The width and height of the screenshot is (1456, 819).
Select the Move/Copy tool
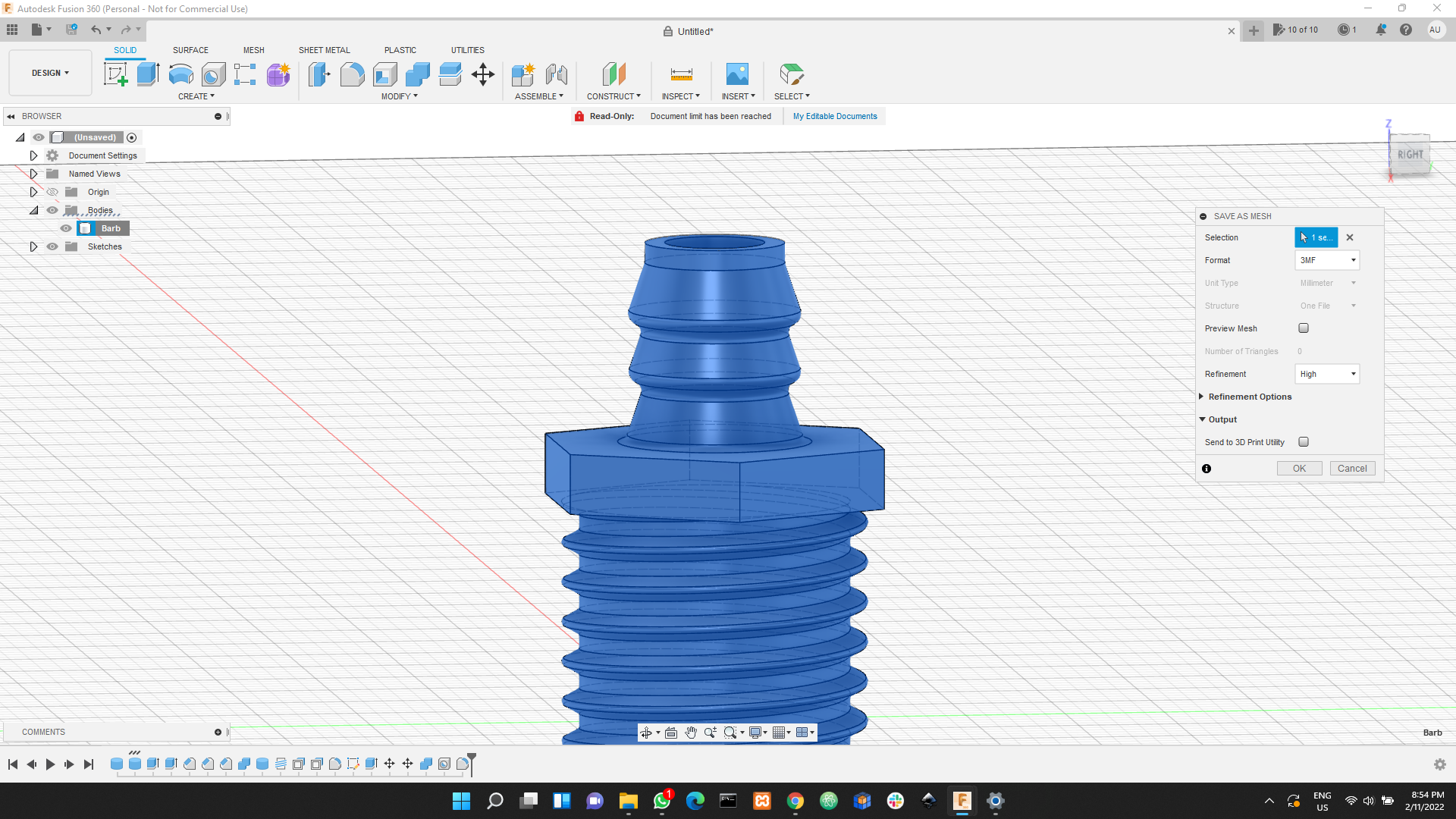coord(483,74)
